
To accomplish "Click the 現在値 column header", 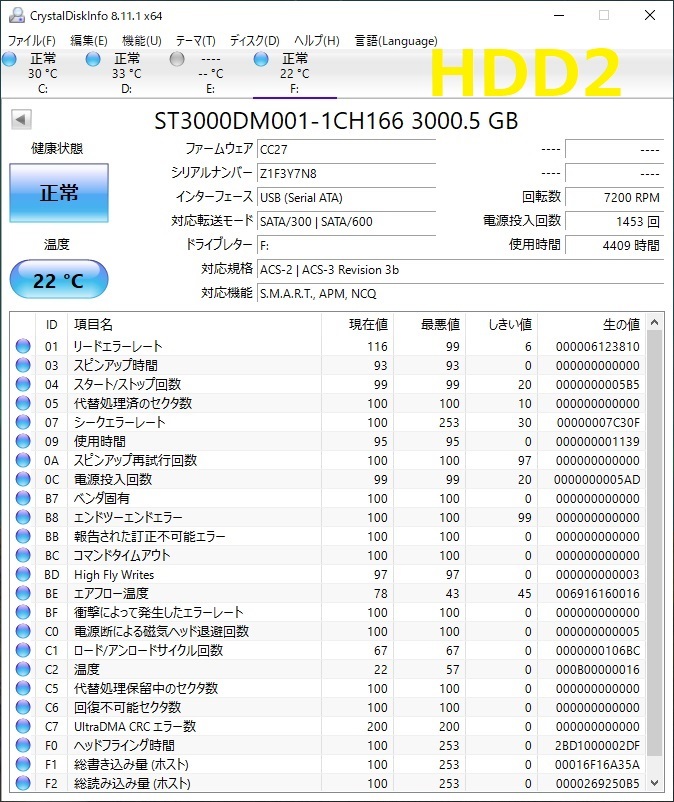I will [x=357, y=324].
